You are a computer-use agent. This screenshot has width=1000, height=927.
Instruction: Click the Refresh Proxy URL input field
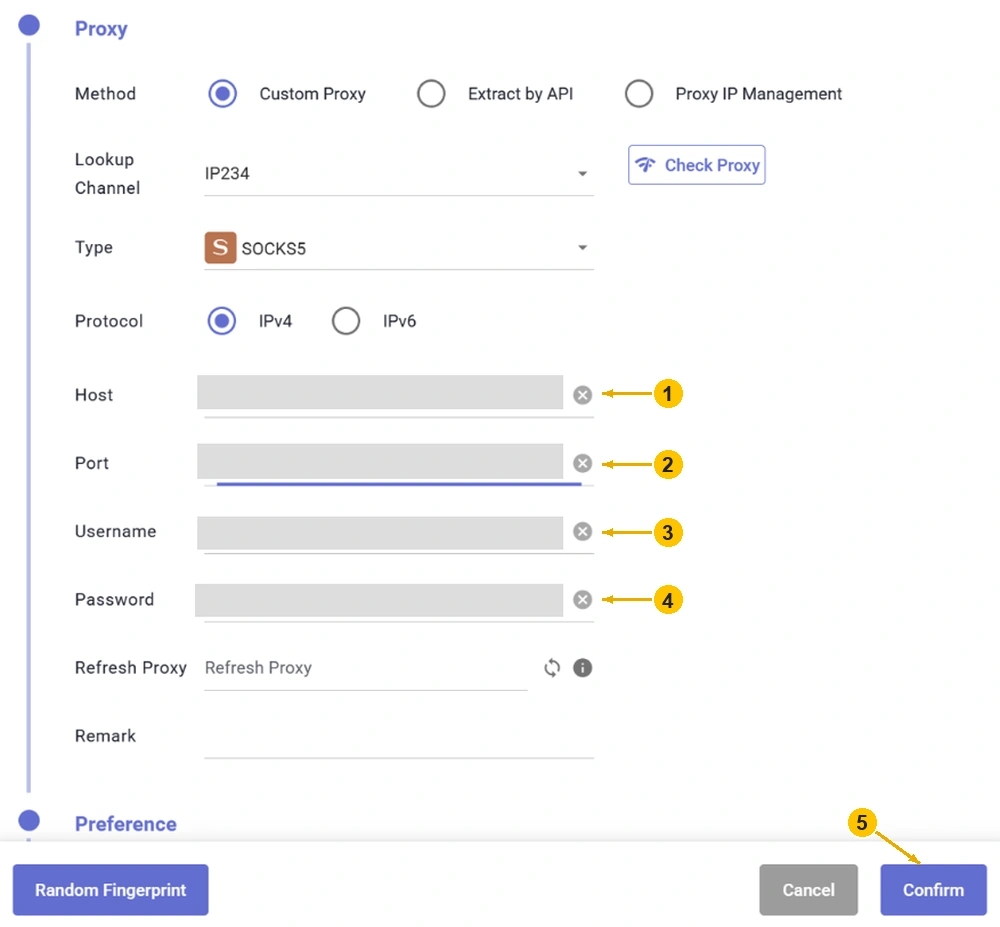[x=365, y=668]
